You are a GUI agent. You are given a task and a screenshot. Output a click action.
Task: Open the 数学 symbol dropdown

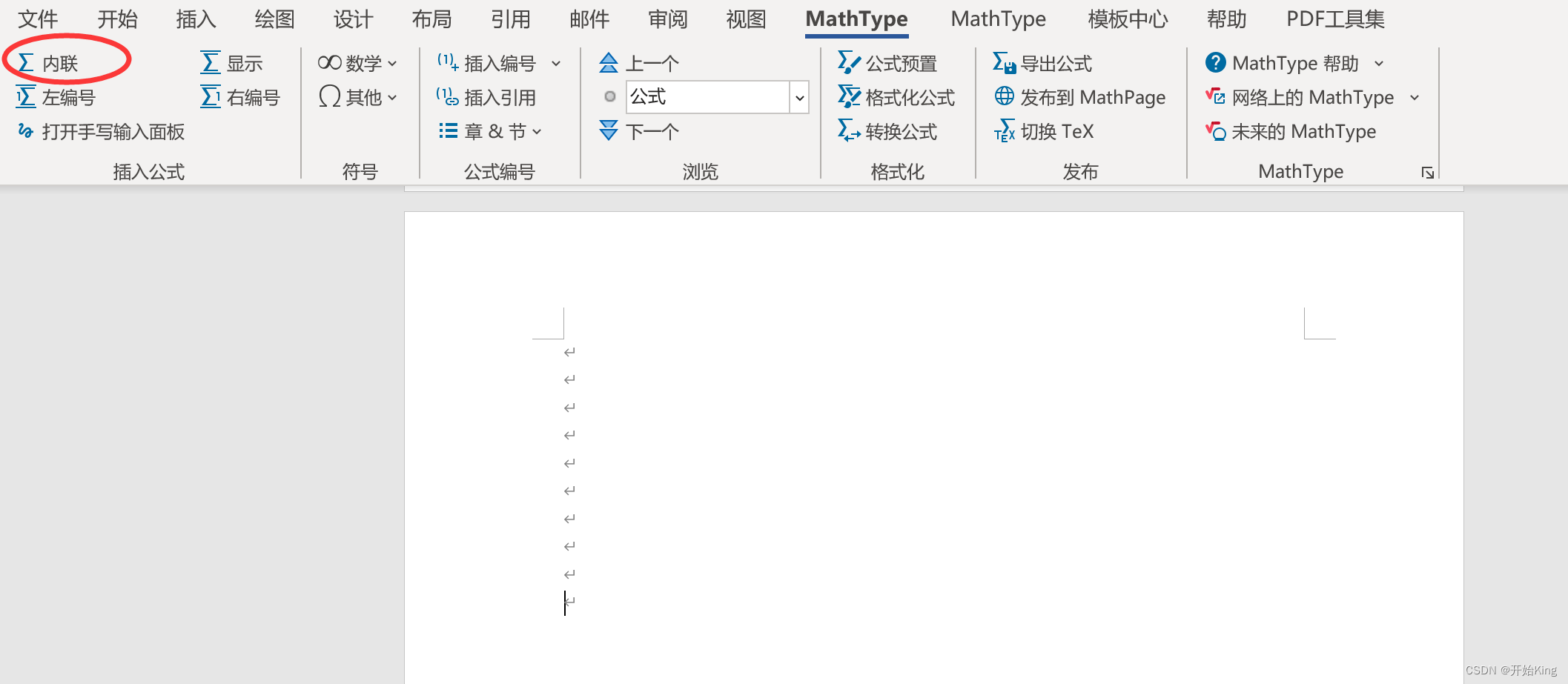[x=358, y=62]
